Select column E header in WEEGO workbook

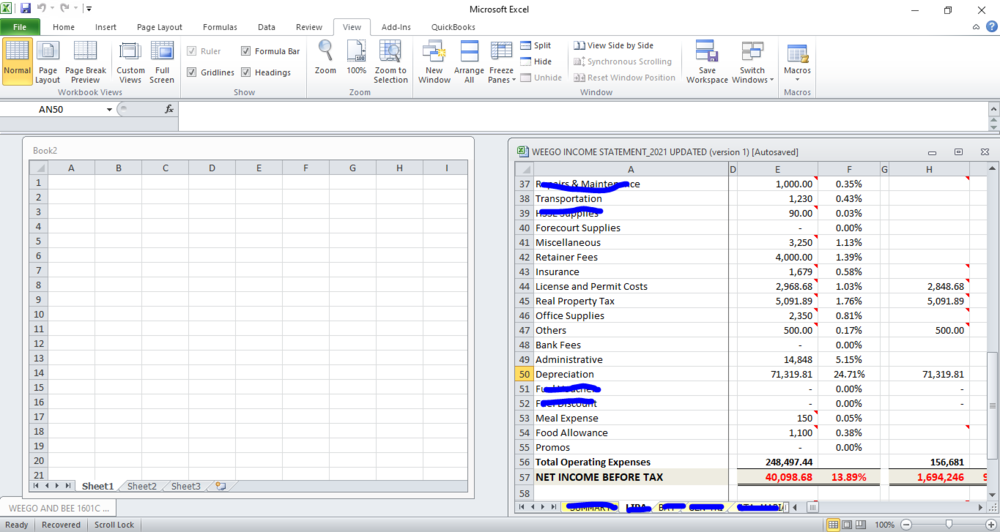(777, 169)
